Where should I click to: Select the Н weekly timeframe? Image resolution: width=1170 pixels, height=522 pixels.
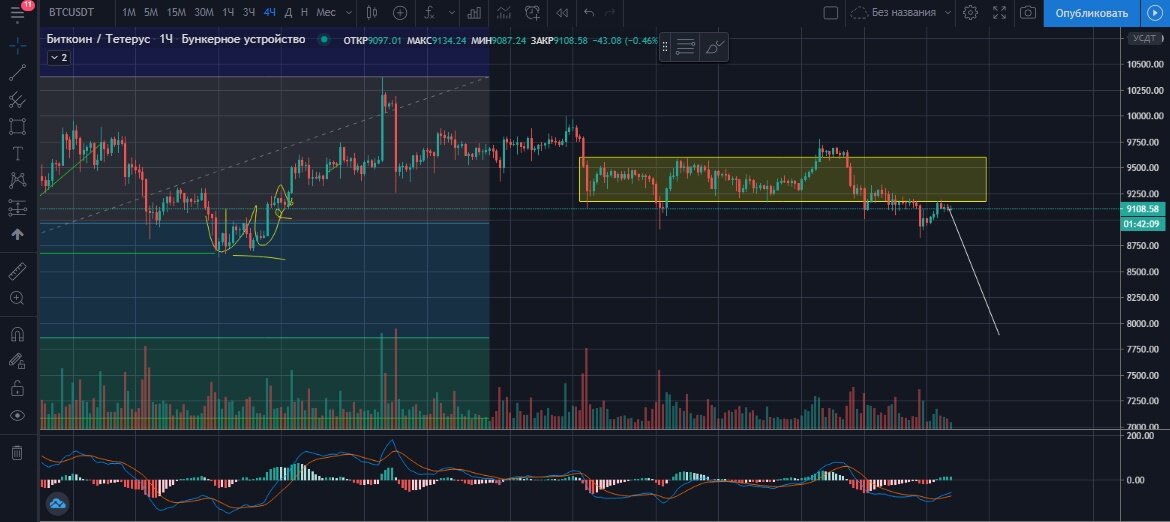tap(304, 13)
